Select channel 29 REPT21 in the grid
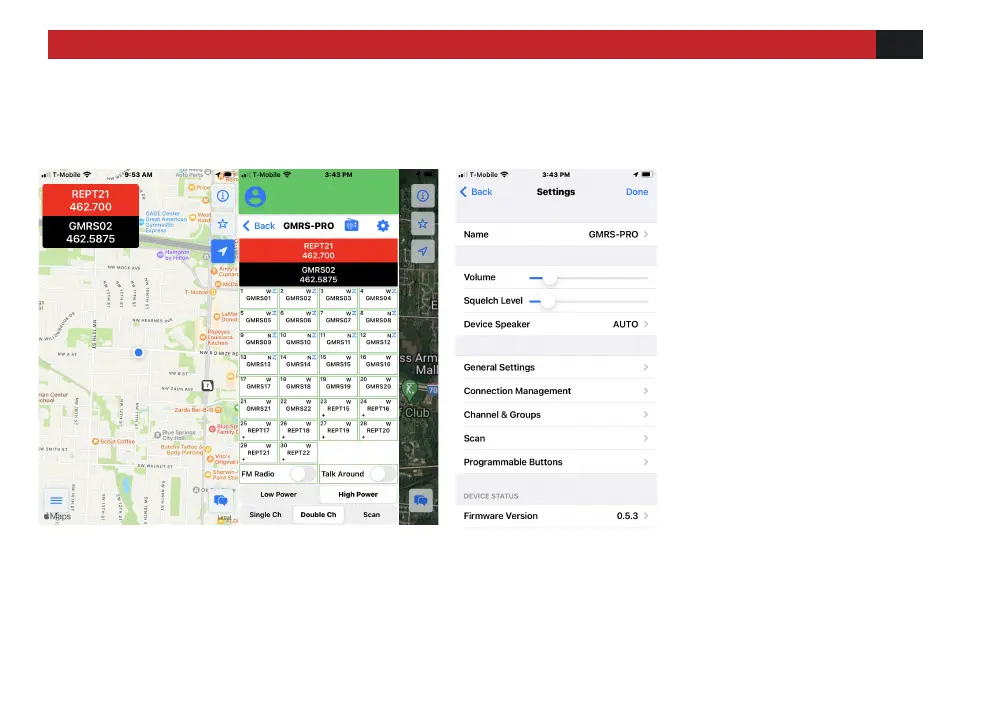1008x720 pixels. point(258,453)
